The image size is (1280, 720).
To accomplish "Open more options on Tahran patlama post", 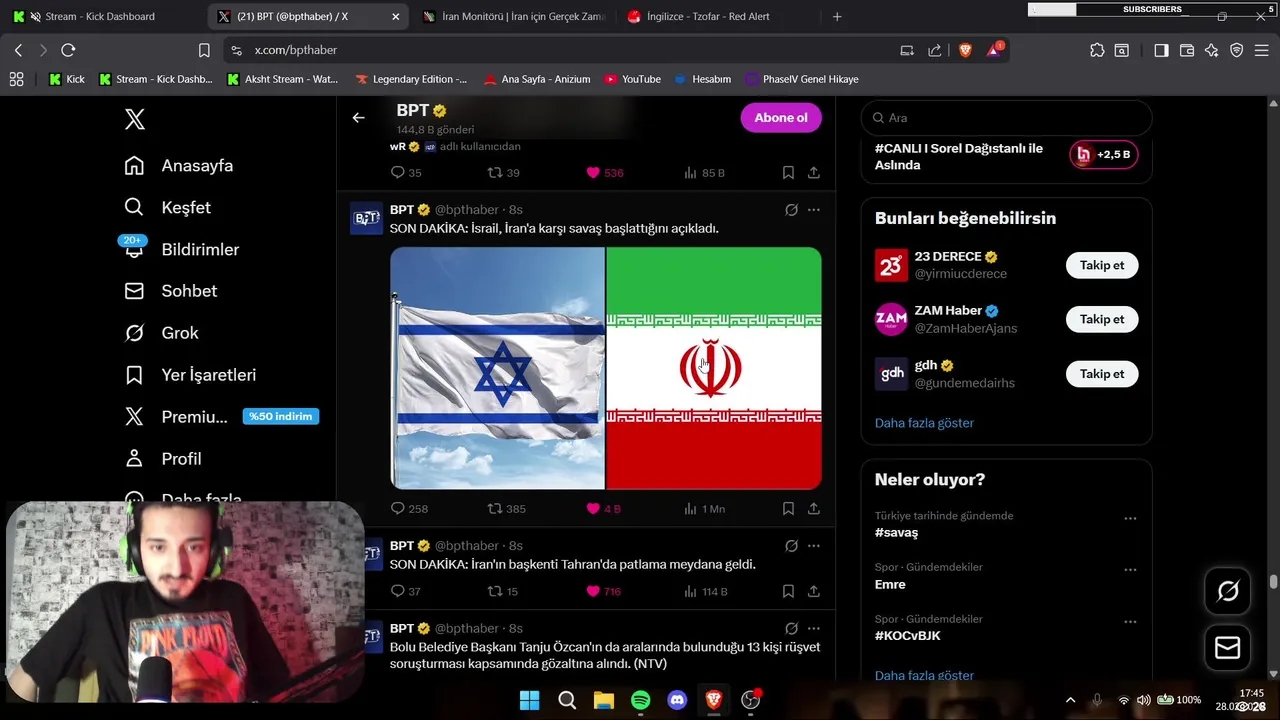I will pos(814,546).
